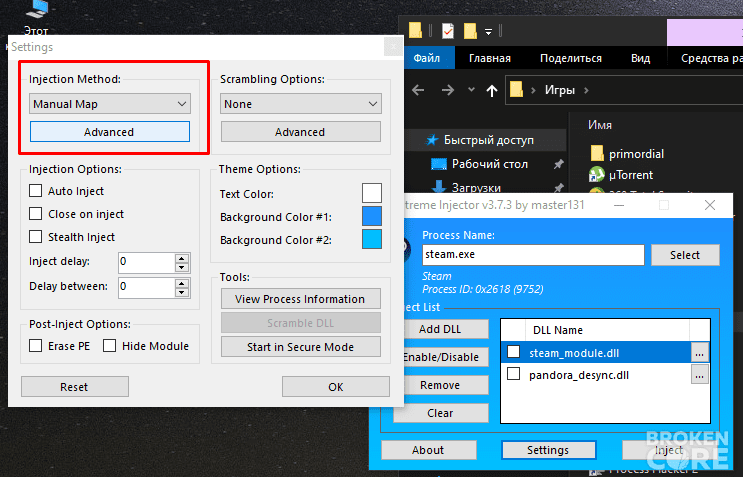Check the Stealth Inject option
This screenshot has width=743, height=477.
pyautogui.click(x=36, y=236)
